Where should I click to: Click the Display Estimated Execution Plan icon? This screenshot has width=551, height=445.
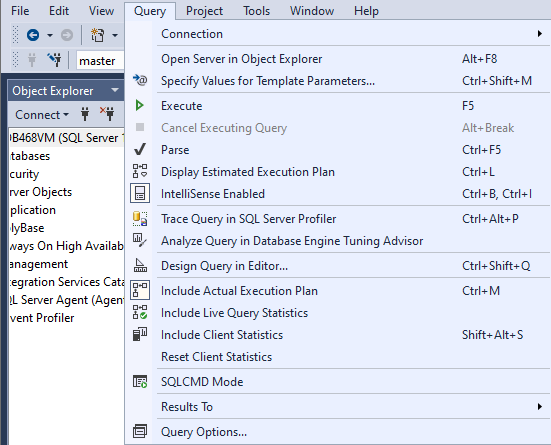click(140, 171)
